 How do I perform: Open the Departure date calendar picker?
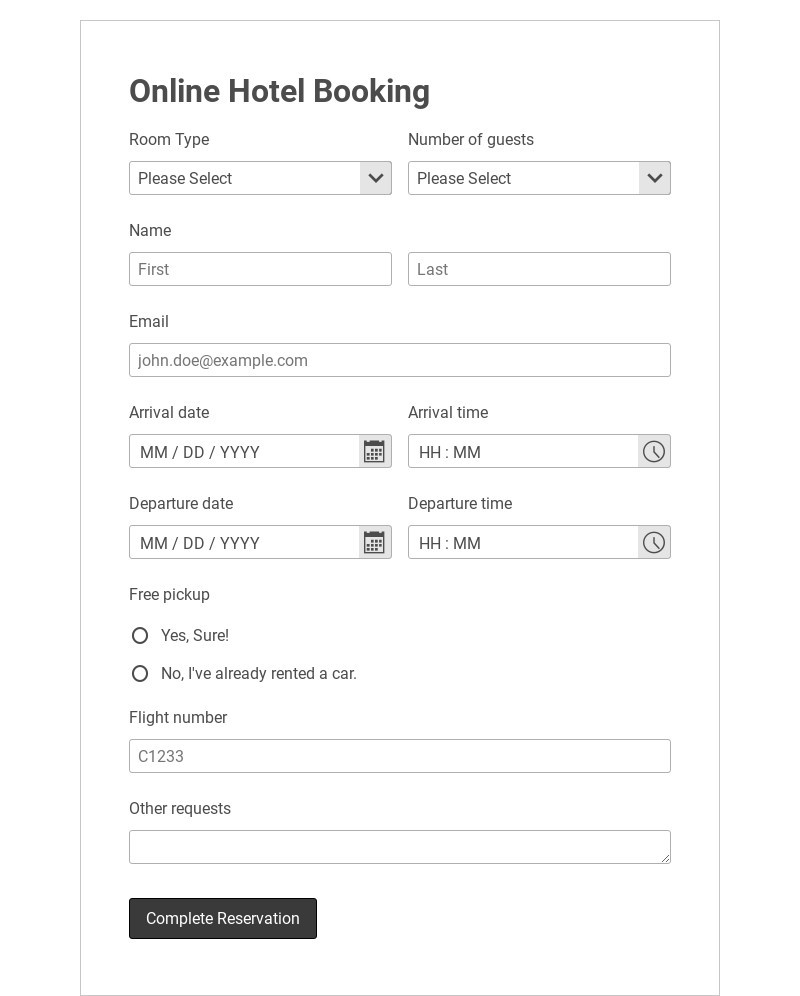click(x=374, y=543)
